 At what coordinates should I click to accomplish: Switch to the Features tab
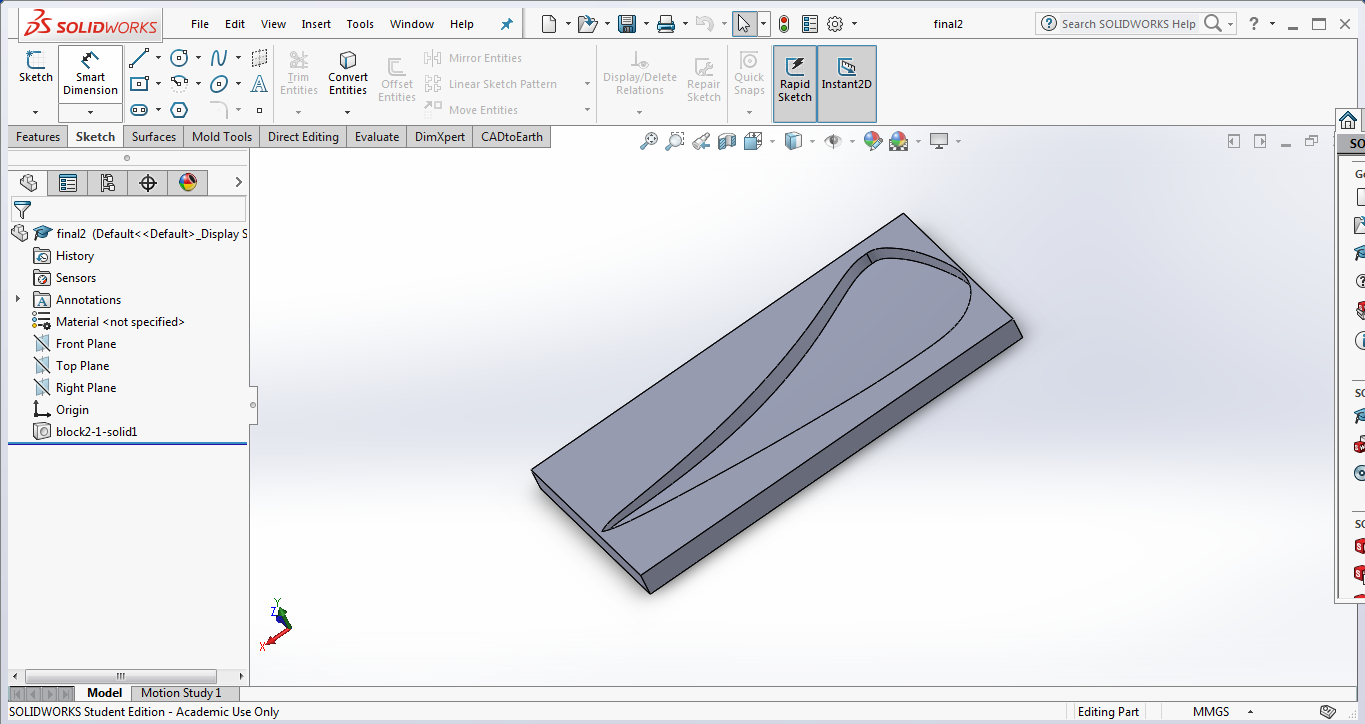38,137
